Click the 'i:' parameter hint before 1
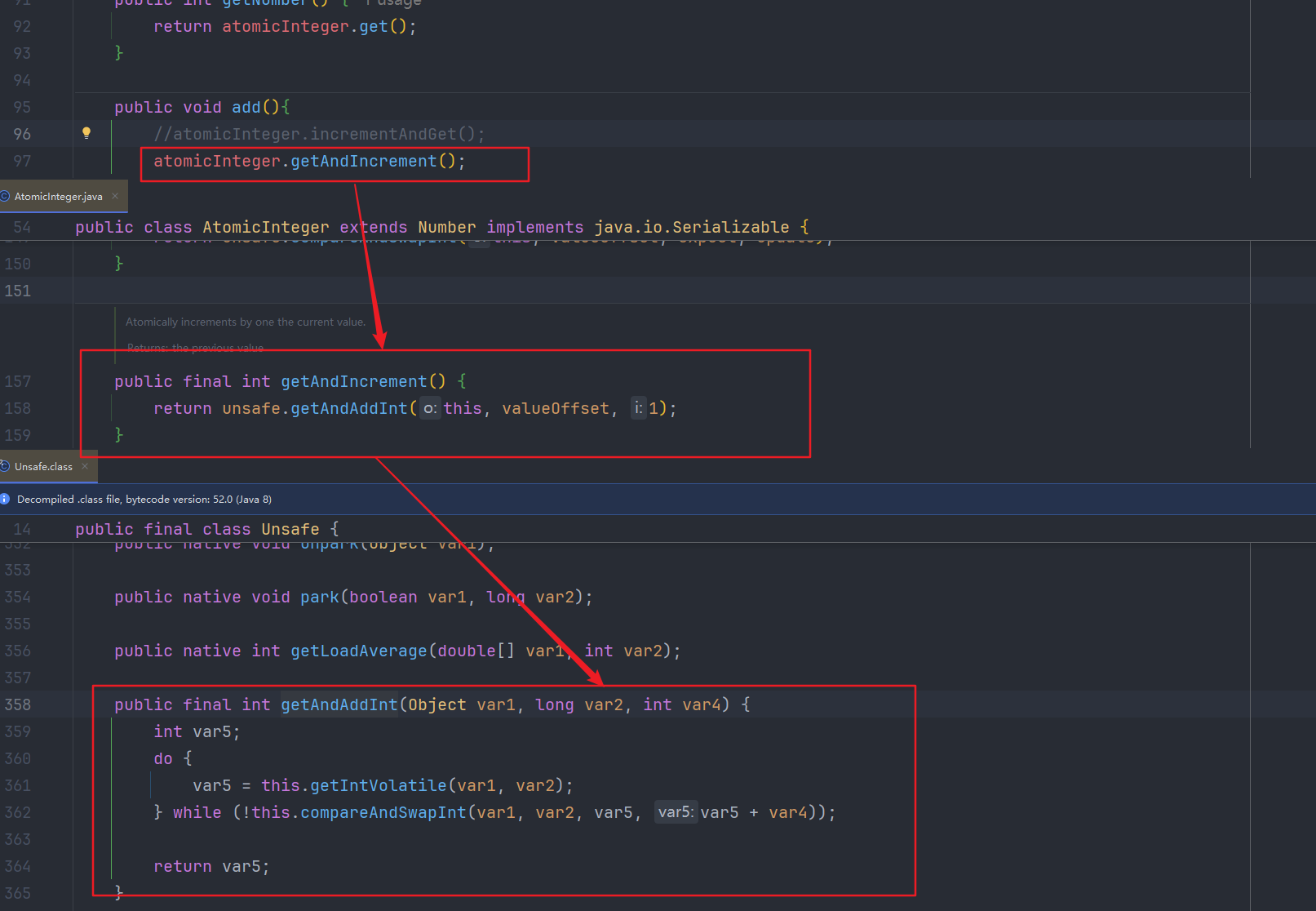1316x911 pixels. tap(638, 408)
